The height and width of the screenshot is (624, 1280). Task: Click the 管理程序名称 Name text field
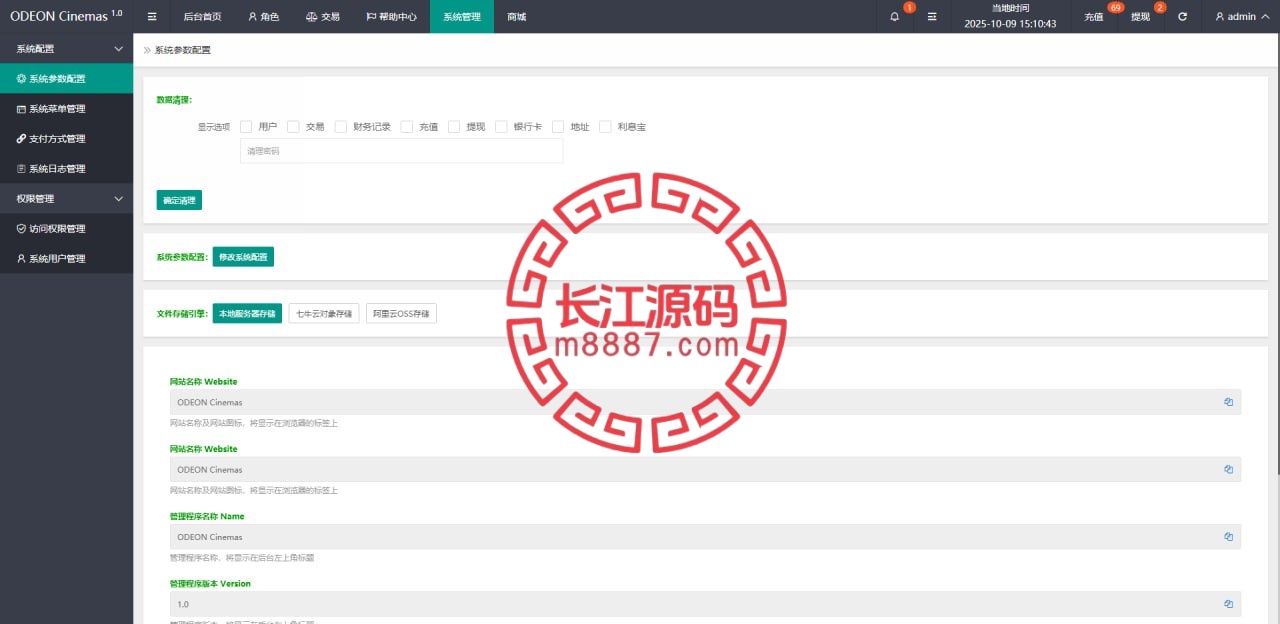point(705,537)
